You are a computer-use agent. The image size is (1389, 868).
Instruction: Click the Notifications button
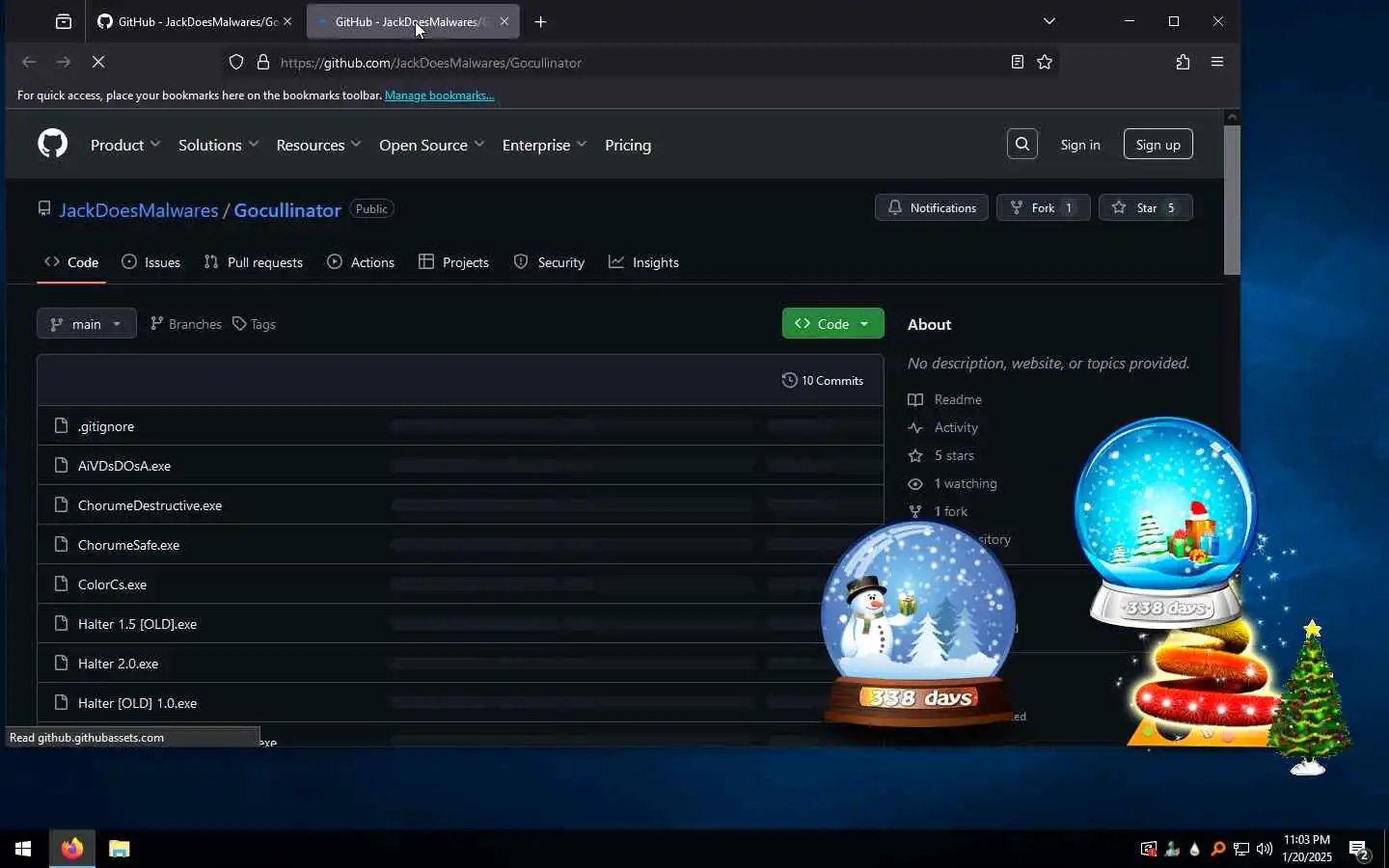932,207
